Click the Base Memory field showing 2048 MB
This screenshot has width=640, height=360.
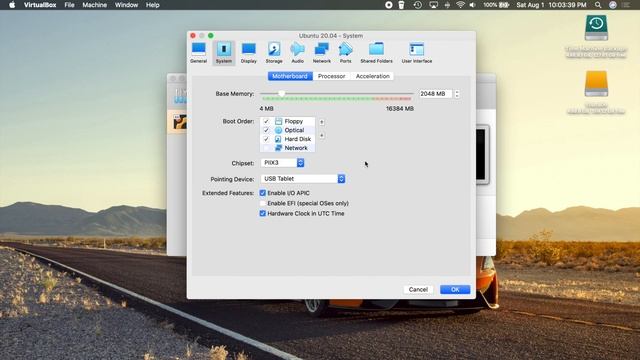point(436,94)
